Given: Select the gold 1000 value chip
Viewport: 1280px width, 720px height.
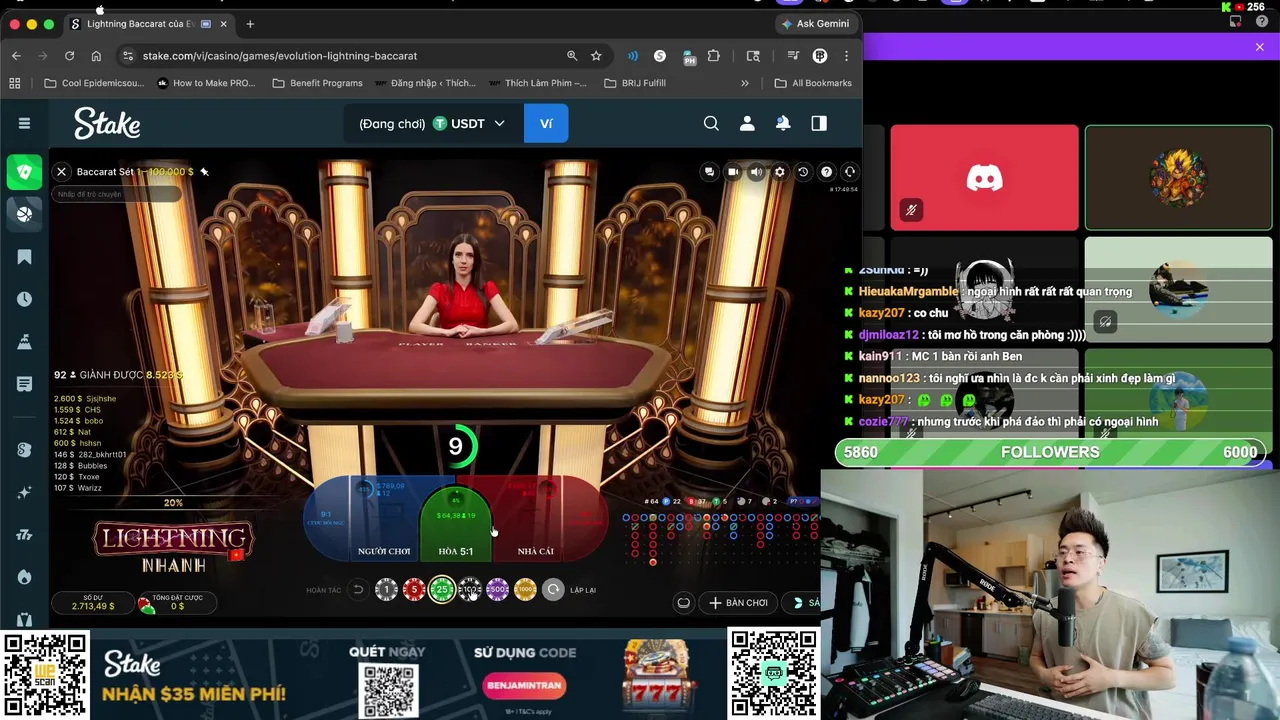Looking at the screenshot, I should pos(526,590).
